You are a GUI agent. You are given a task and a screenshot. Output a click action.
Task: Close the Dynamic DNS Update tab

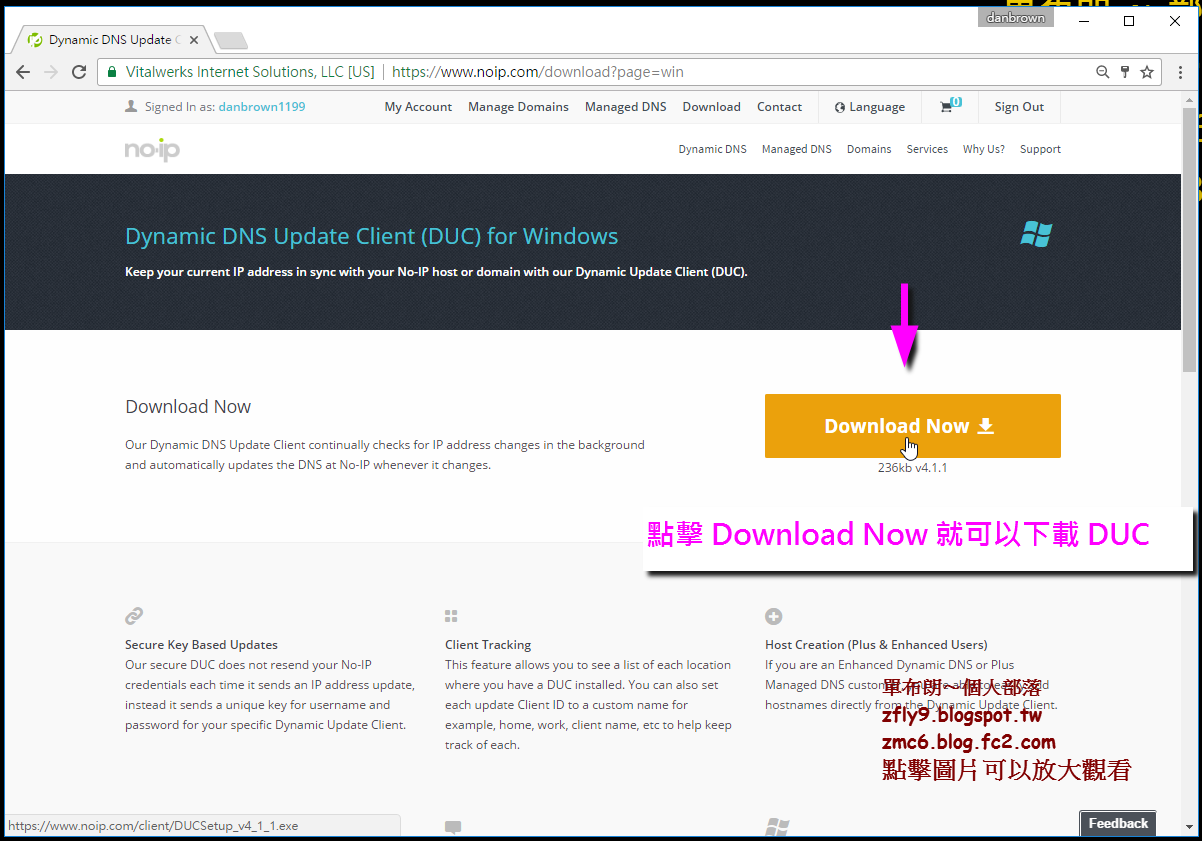pos(194,41)
